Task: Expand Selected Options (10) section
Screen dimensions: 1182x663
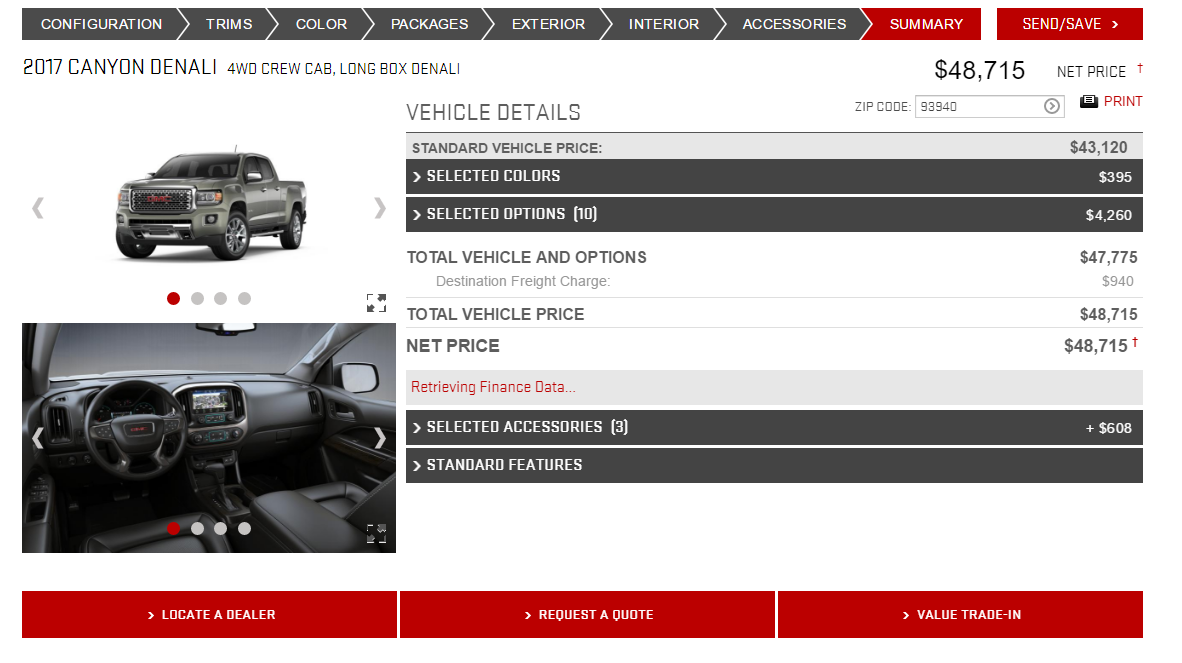Action: coord(774,215)
